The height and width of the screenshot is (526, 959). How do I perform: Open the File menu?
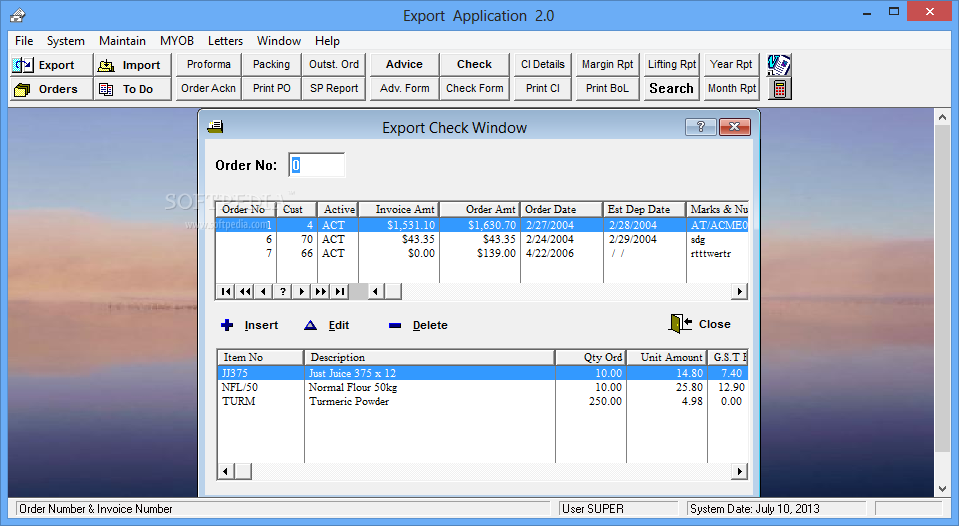24,41
